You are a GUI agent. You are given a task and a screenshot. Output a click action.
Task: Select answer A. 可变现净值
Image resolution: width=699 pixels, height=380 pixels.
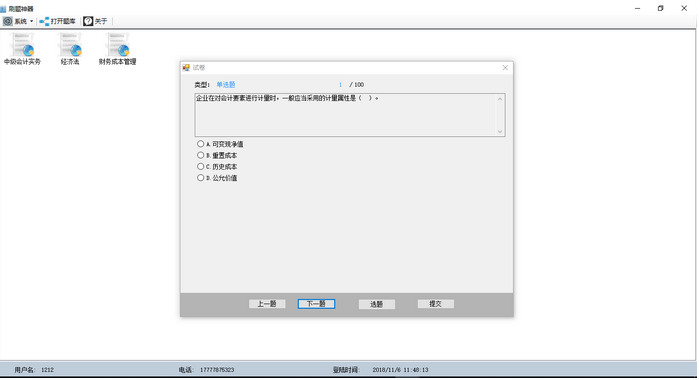[220, 144]
